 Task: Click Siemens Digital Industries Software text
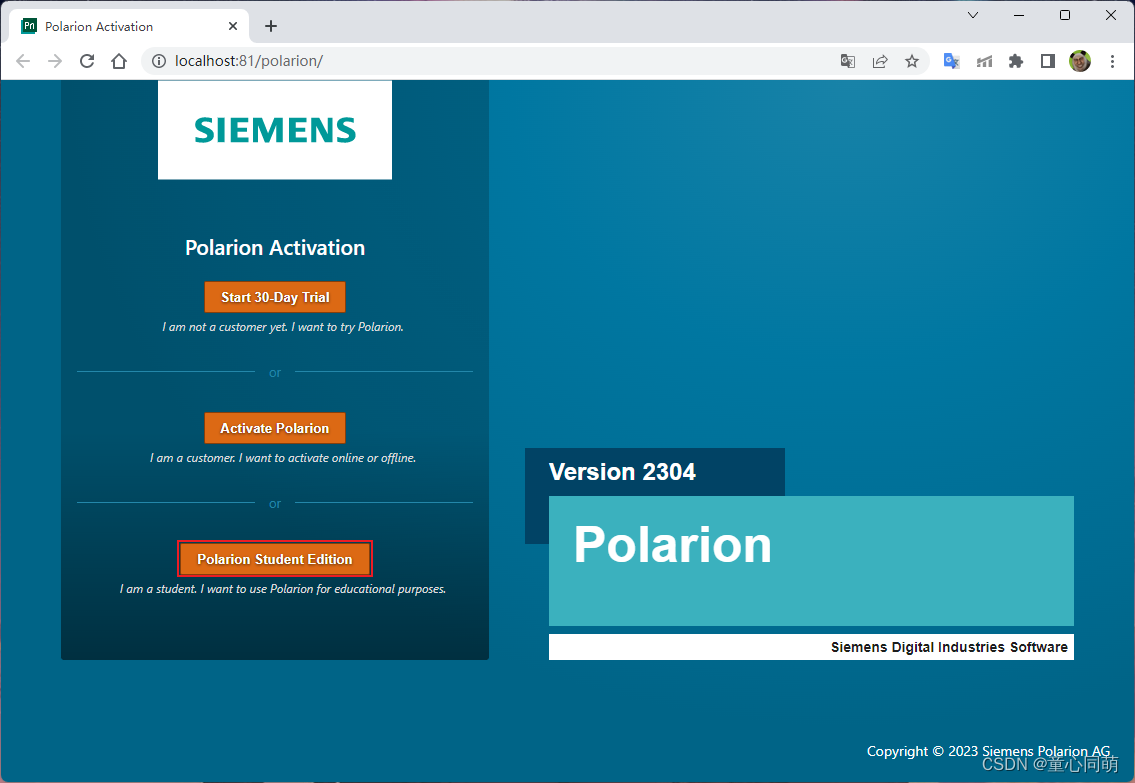pos(949,647)
